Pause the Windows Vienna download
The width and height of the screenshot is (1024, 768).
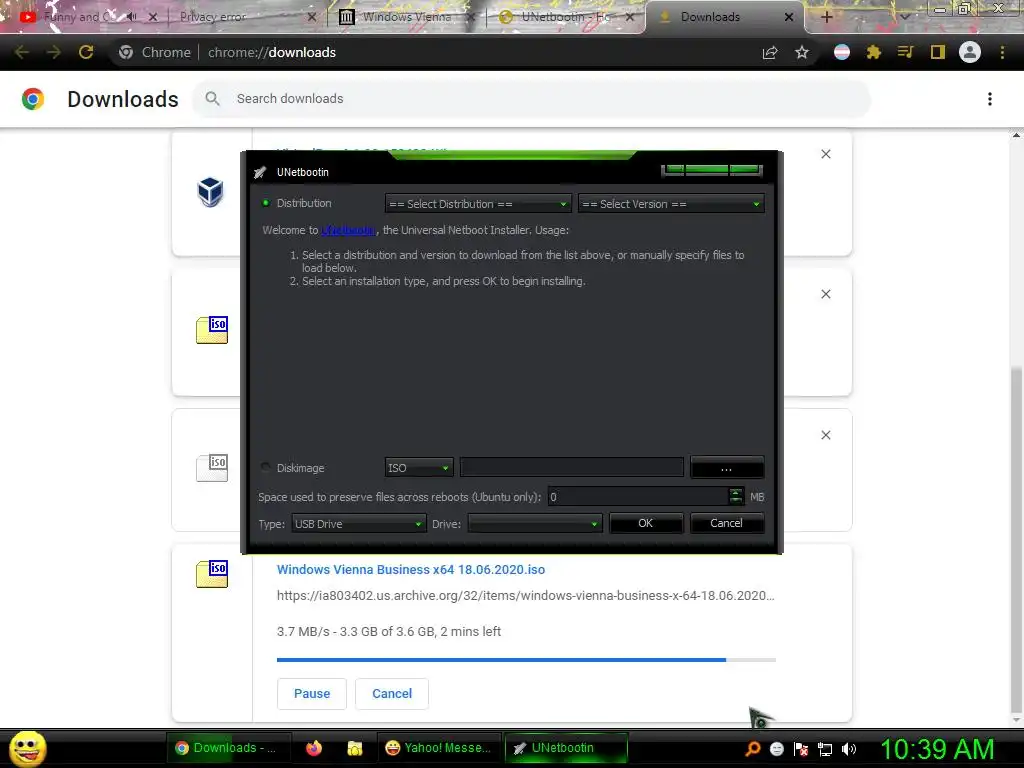click(x=312, y=694)
